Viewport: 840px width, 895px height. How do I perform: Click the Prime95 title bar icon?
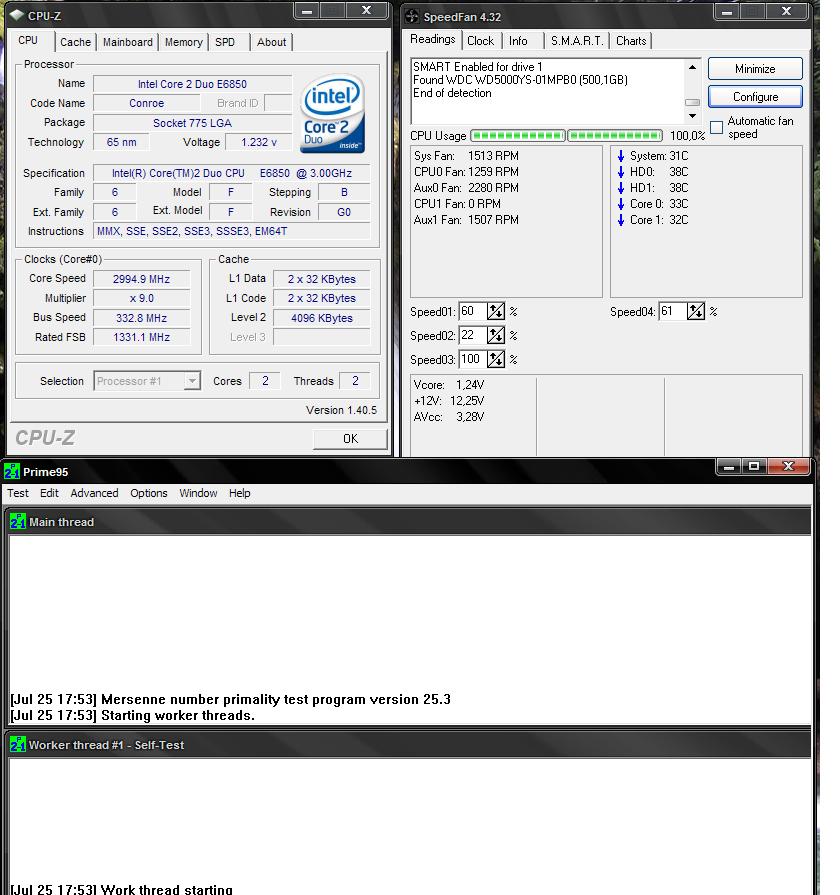11,471
